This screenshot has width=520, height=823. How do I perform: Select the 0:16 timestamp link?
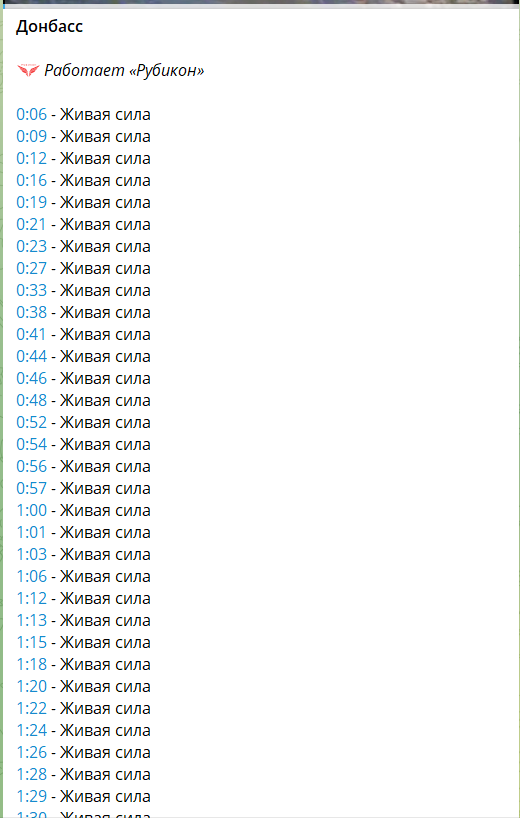point(31,180)
